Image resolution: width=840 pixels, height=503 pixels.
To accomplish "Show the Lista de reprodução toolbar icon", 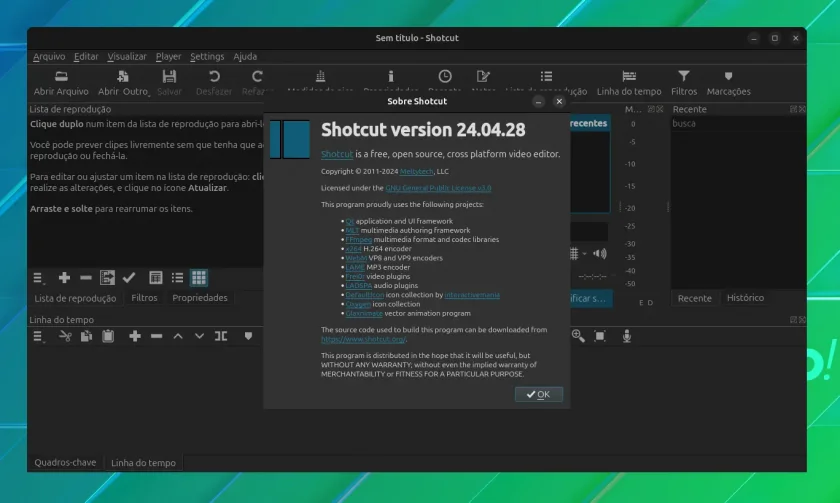I will click(x=546, y=76).
